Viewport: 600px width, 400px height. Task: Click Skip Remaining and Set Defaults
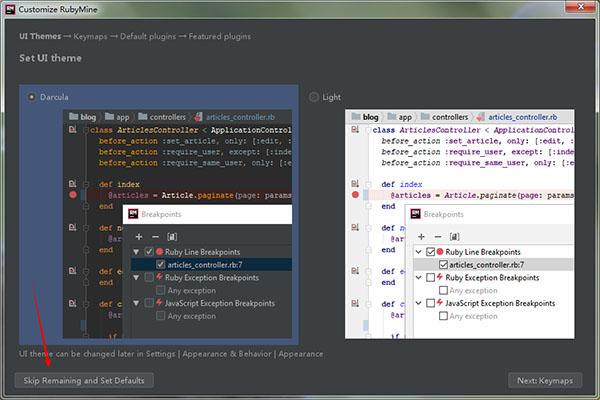click(84, 380)
